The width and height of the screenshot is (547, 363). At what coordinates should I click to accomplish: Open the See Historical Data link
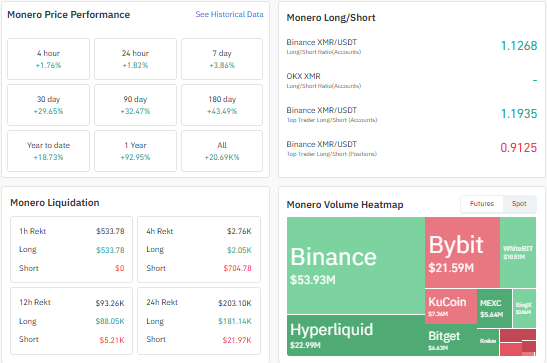(x=229, y=14)
